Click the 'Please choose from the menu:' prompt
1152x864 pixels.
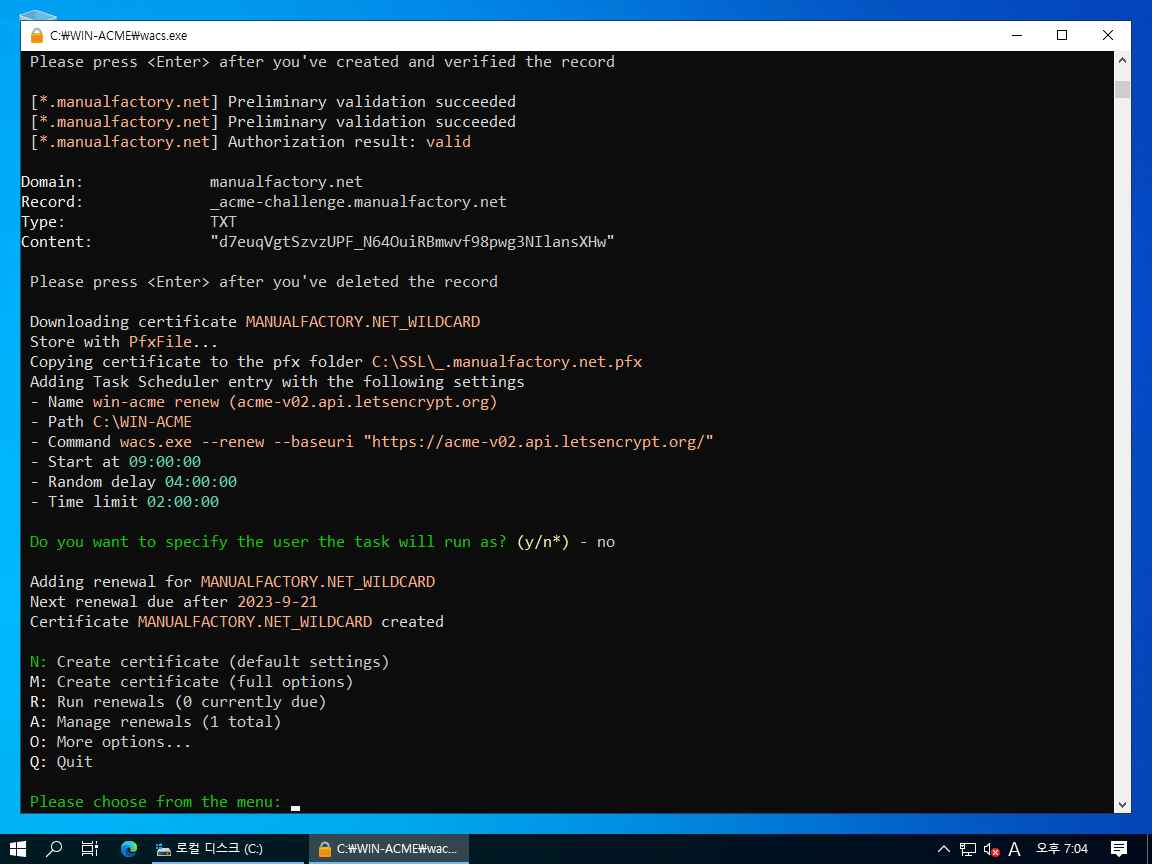tap(155, 802)
